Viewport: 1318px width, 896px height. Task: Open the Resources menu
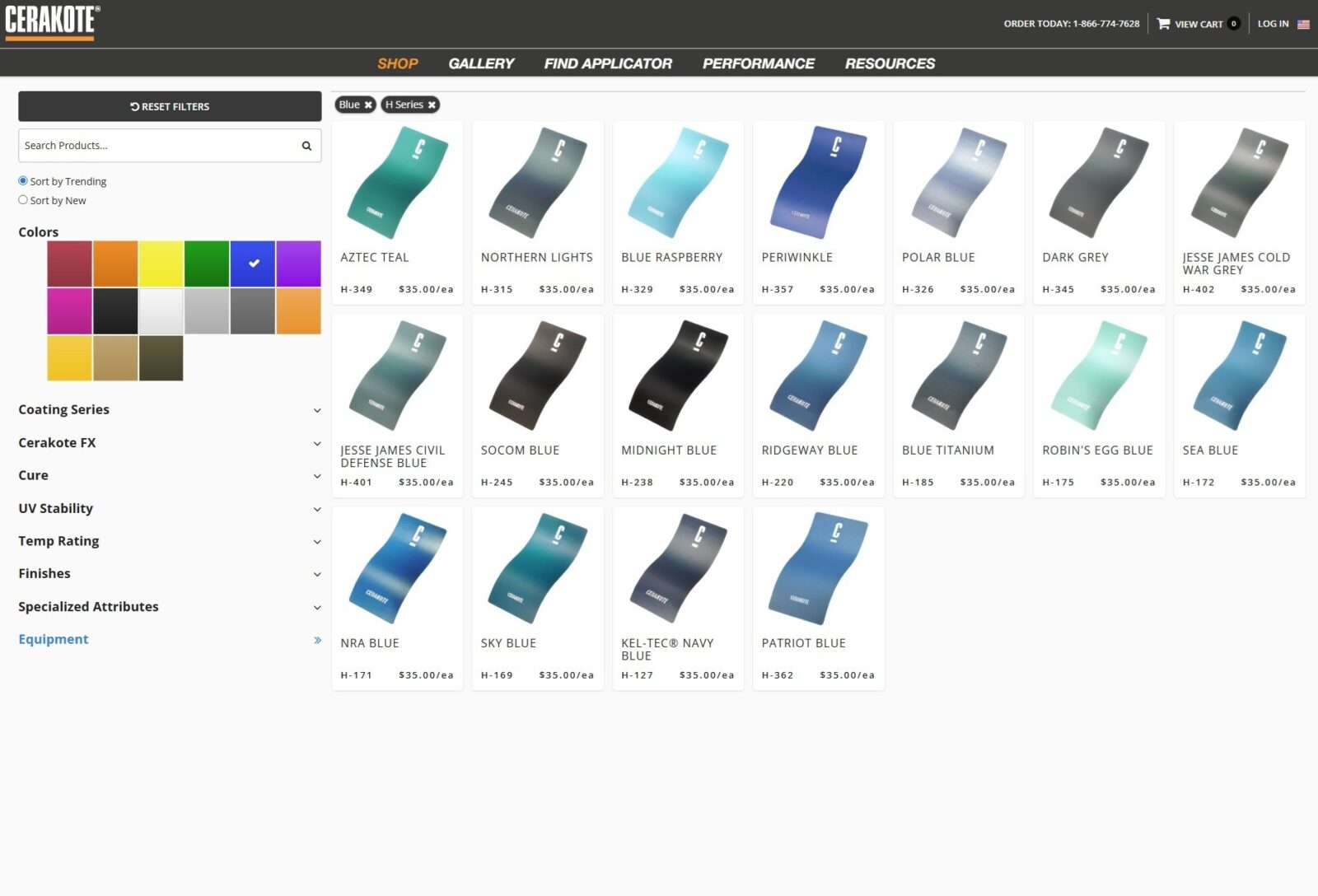[890, 63]
